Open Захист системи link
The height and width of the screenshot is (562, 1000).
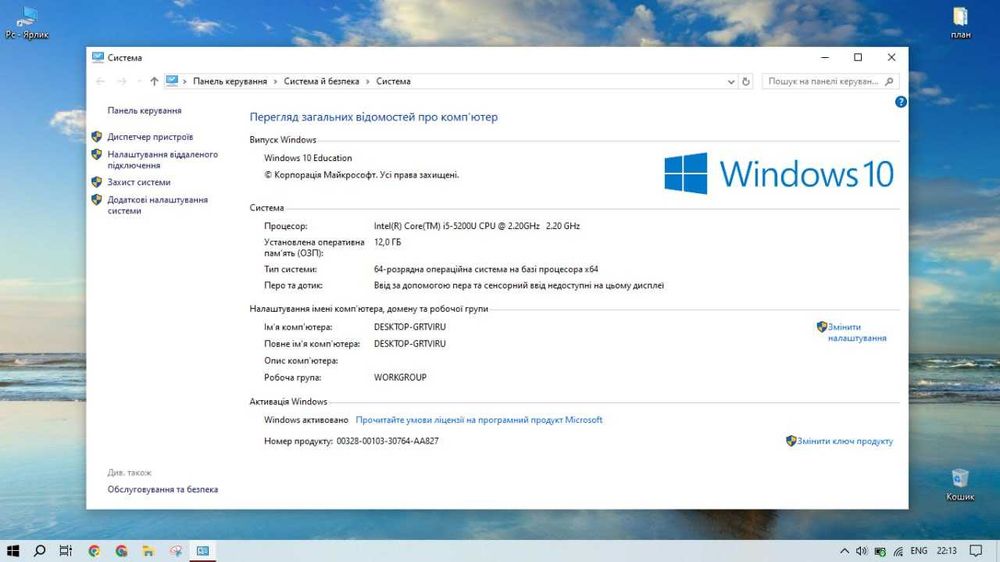pos(139,182)
